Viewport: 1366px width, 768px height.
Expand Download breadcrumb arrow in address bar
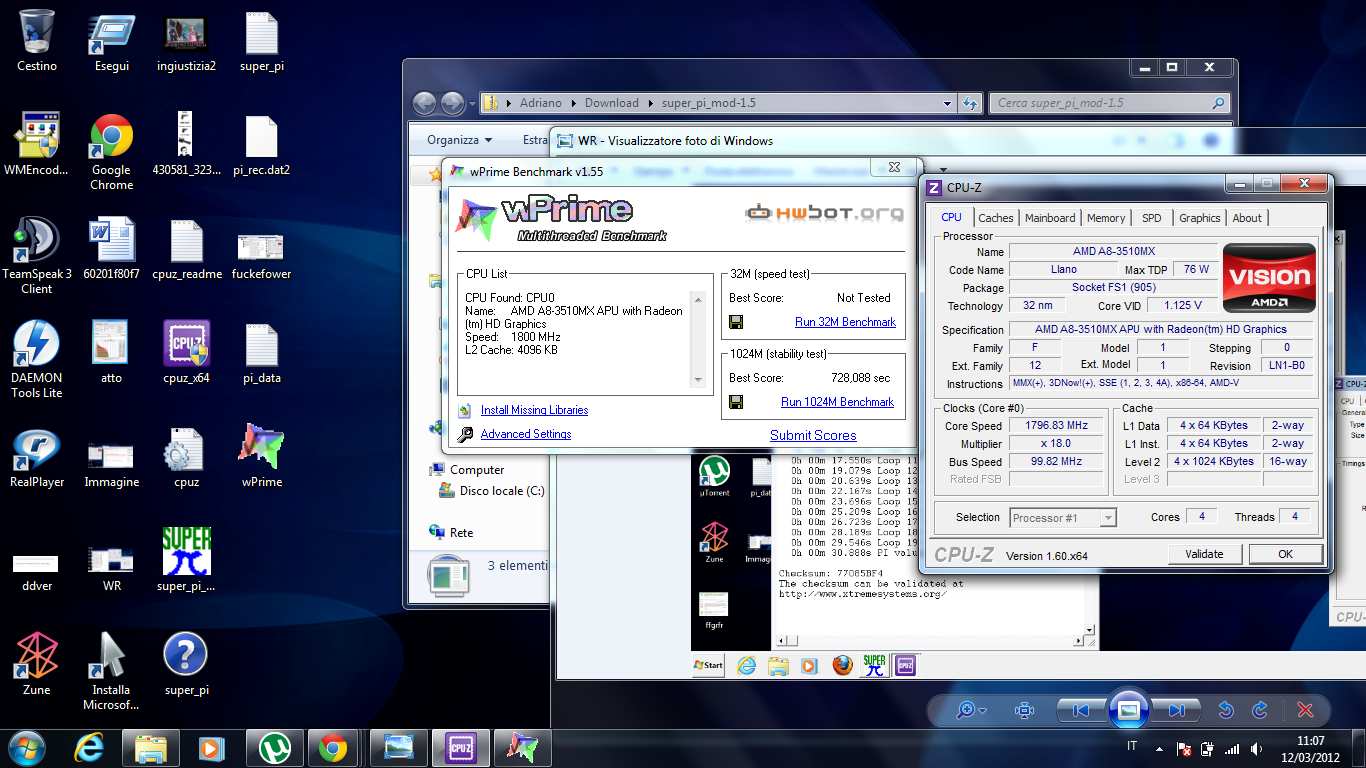(650, 103)
